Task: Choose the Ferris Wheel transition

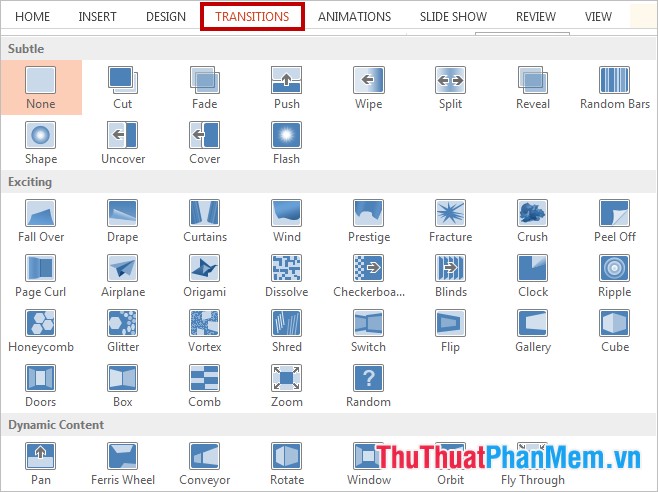Action: coord(123,464)
